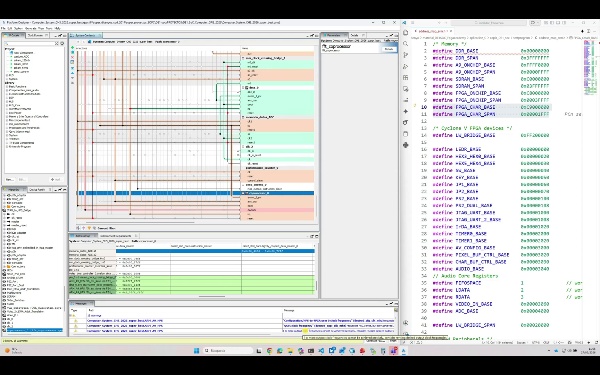The image size is (600, 375).
Task: Click '#define AUDIO_BASE' line in editor
Action: click(x=491, y=269)
